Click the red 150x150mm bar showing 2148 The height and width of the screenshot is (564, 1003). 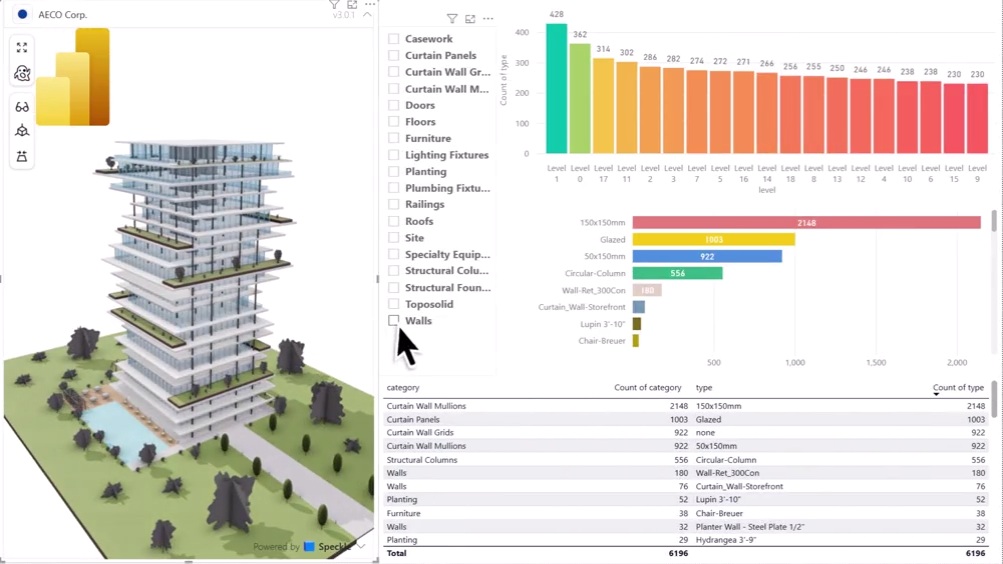click(x=806, y=223)
